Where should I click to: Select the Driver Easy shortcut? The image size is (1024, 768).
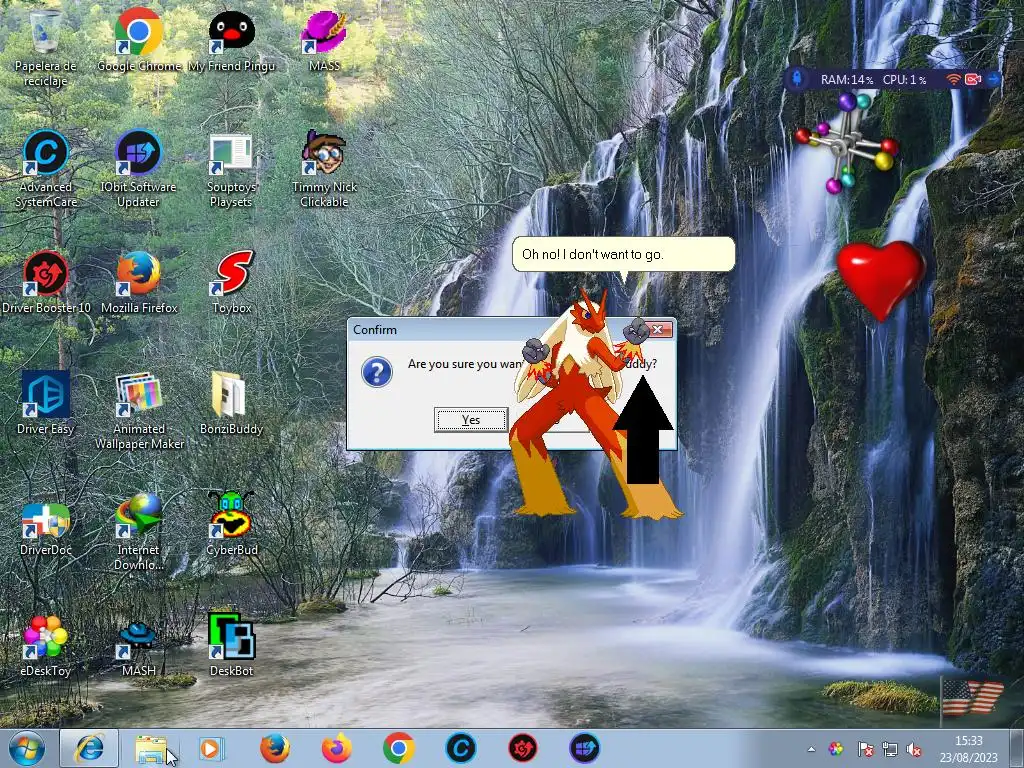pos(46,403)
